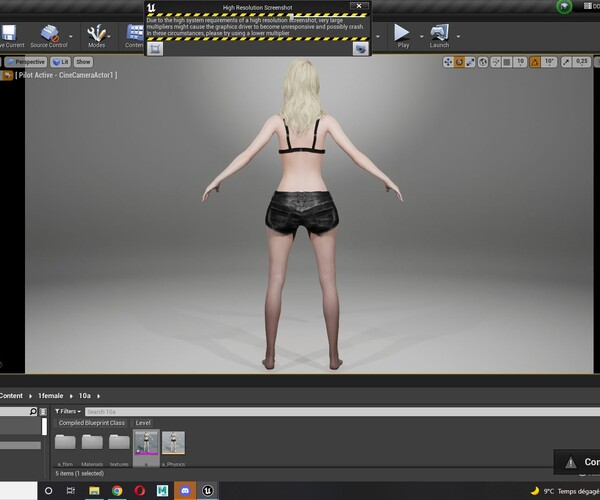600x500 pixels.
Task: Expand dropdown arrow right of screenshot dialog
Action: pos(378,36)
